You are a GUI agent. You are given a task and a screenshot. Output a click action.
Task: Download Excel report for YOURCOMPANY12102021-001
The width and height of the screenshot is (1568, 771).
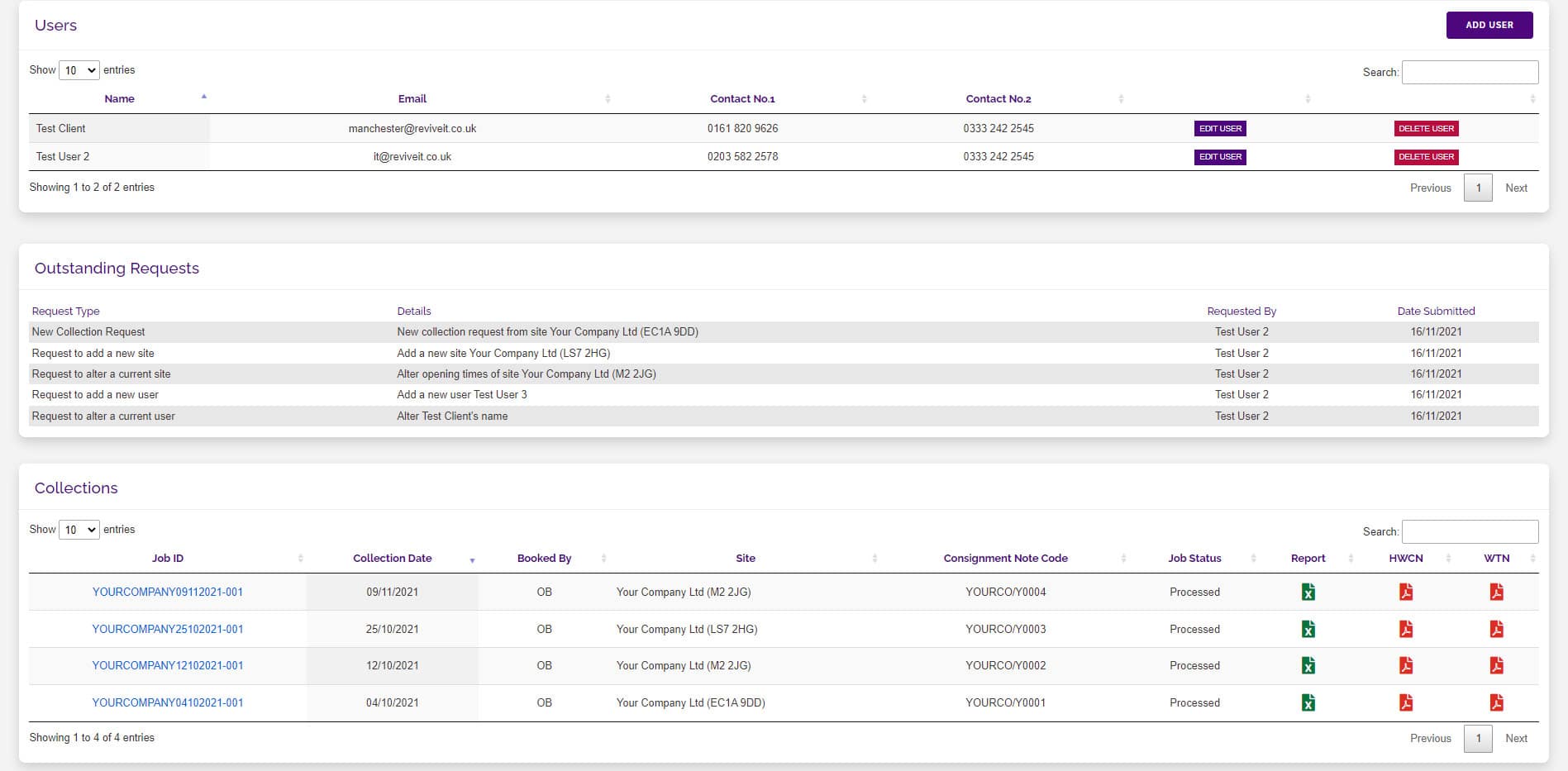pyautogui.click(x=1308, y=665)
